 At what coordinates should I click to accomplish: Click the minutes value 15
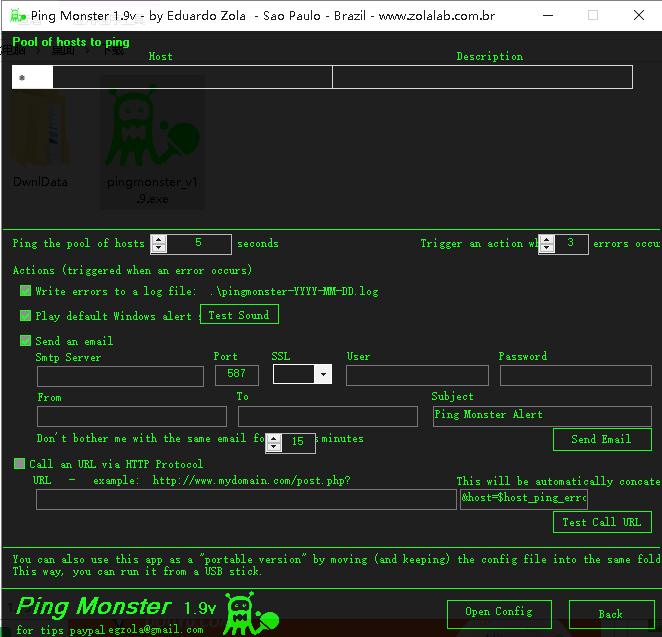[x=298, y=442]
